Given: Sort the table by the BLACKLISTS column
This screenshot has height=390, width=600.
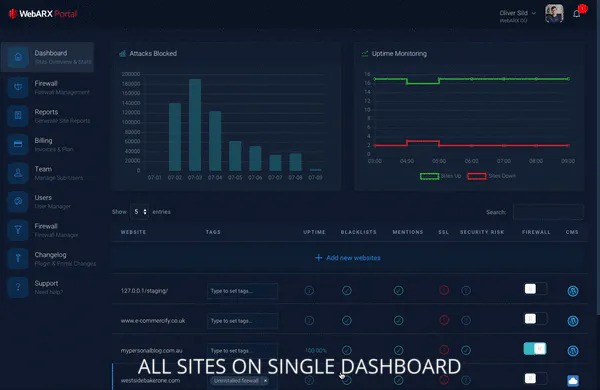Looking at the screenshot, I should pyautogui.click(x=359, y=232).
